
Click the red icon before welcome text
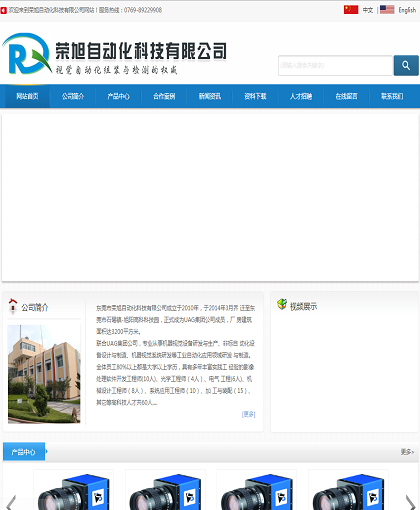point(3,11)
